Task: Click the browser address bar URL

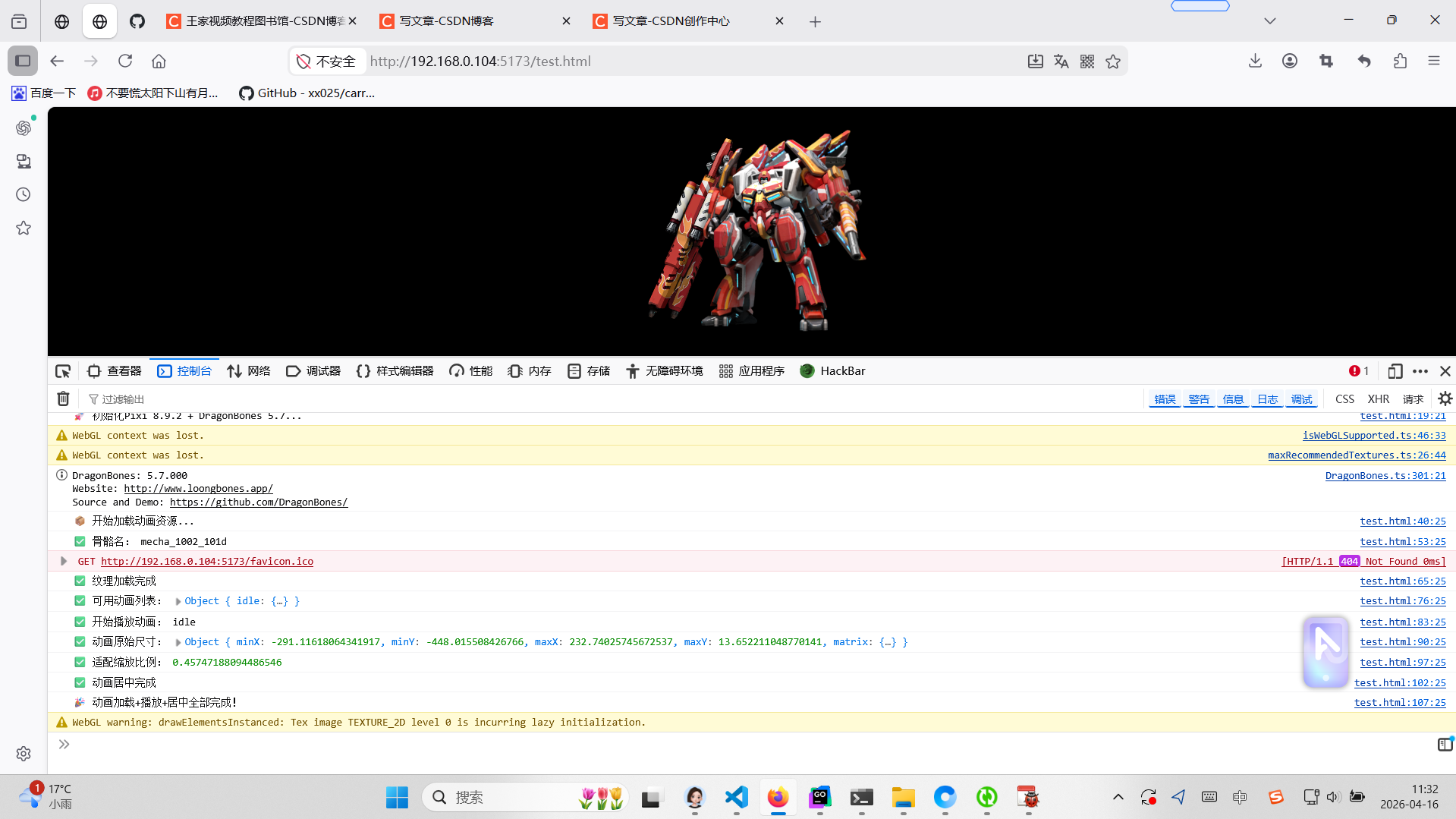Action: point(480,61)
